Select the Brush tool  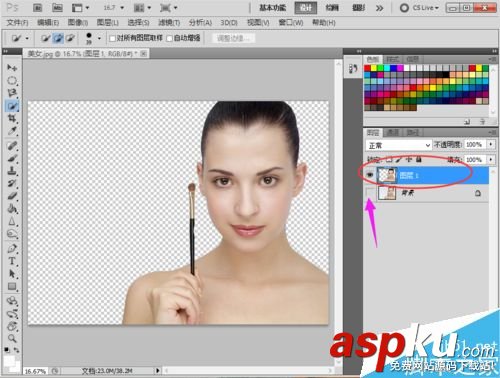(12, 158)
